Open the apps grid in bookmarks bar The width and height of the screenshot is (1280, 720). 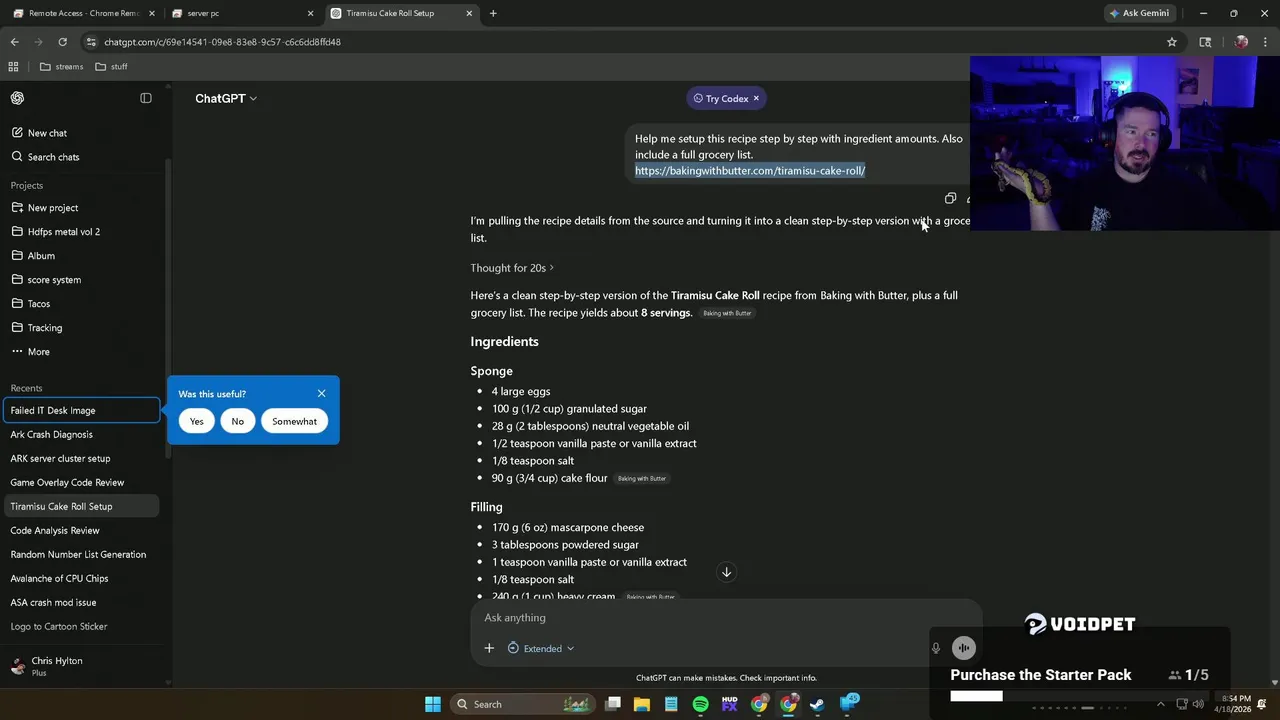pyautogui.click(x=13, y=67)
